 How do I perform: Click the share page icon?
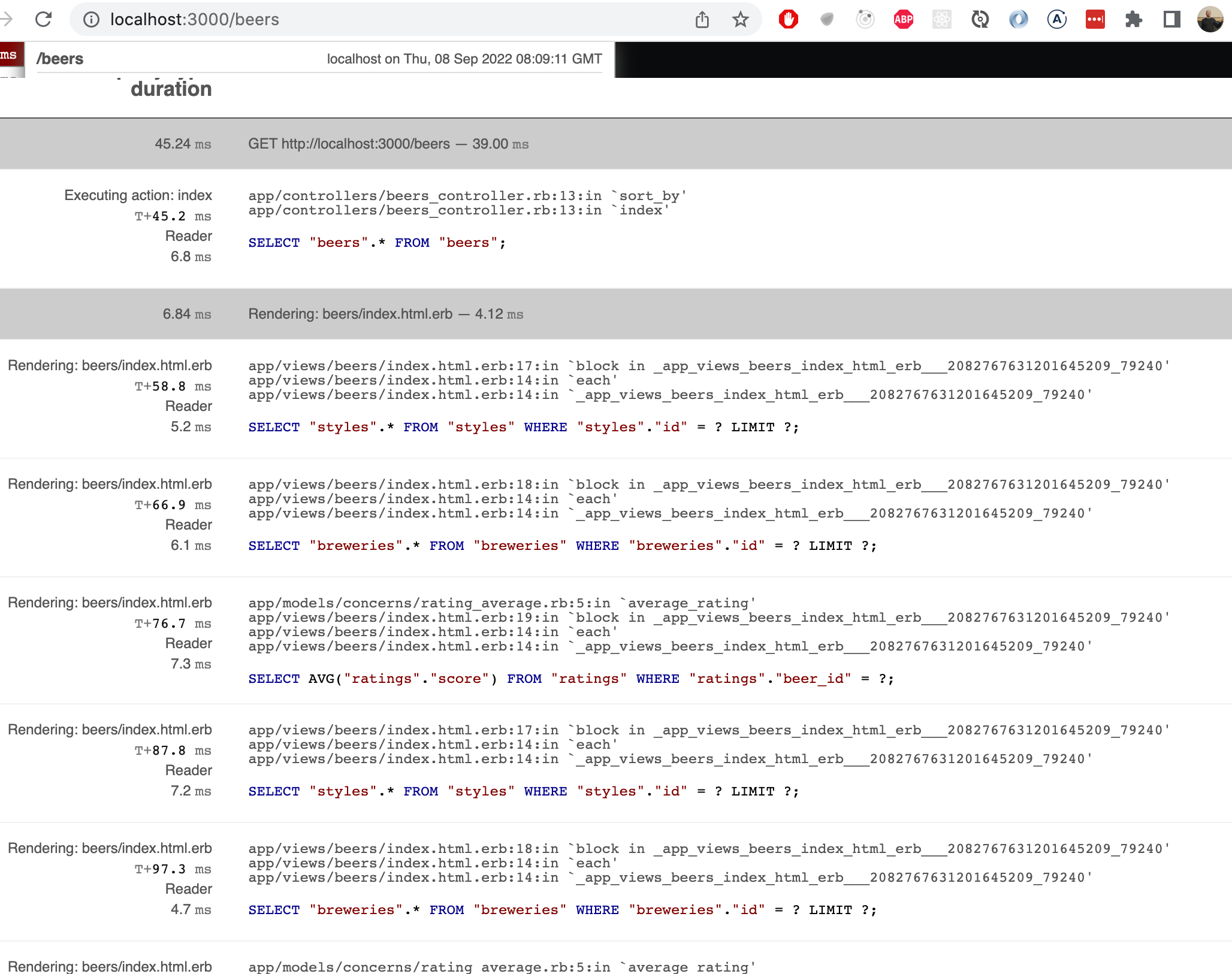[702, 20]
